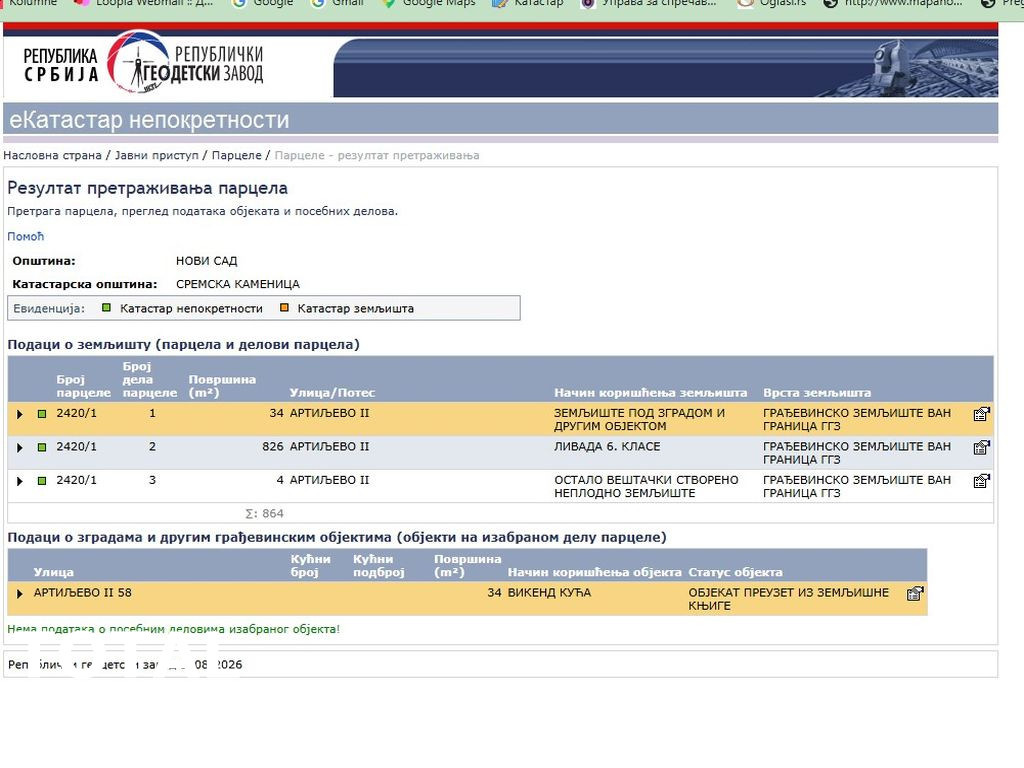Expand the АРТИЉЕВО II 58 object row

(x=19, y=594)
